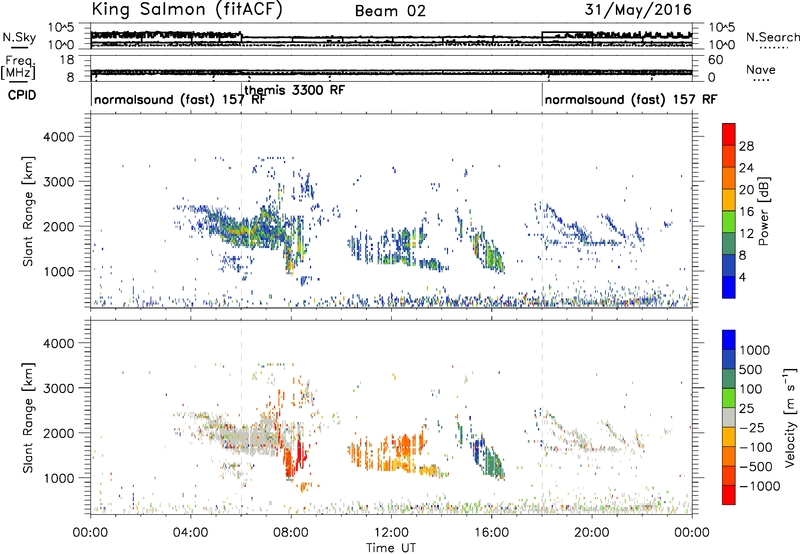Click the blue top of Velocity colorbar
The width and height of the screenshot is (800, 554).
coord(729,340)
